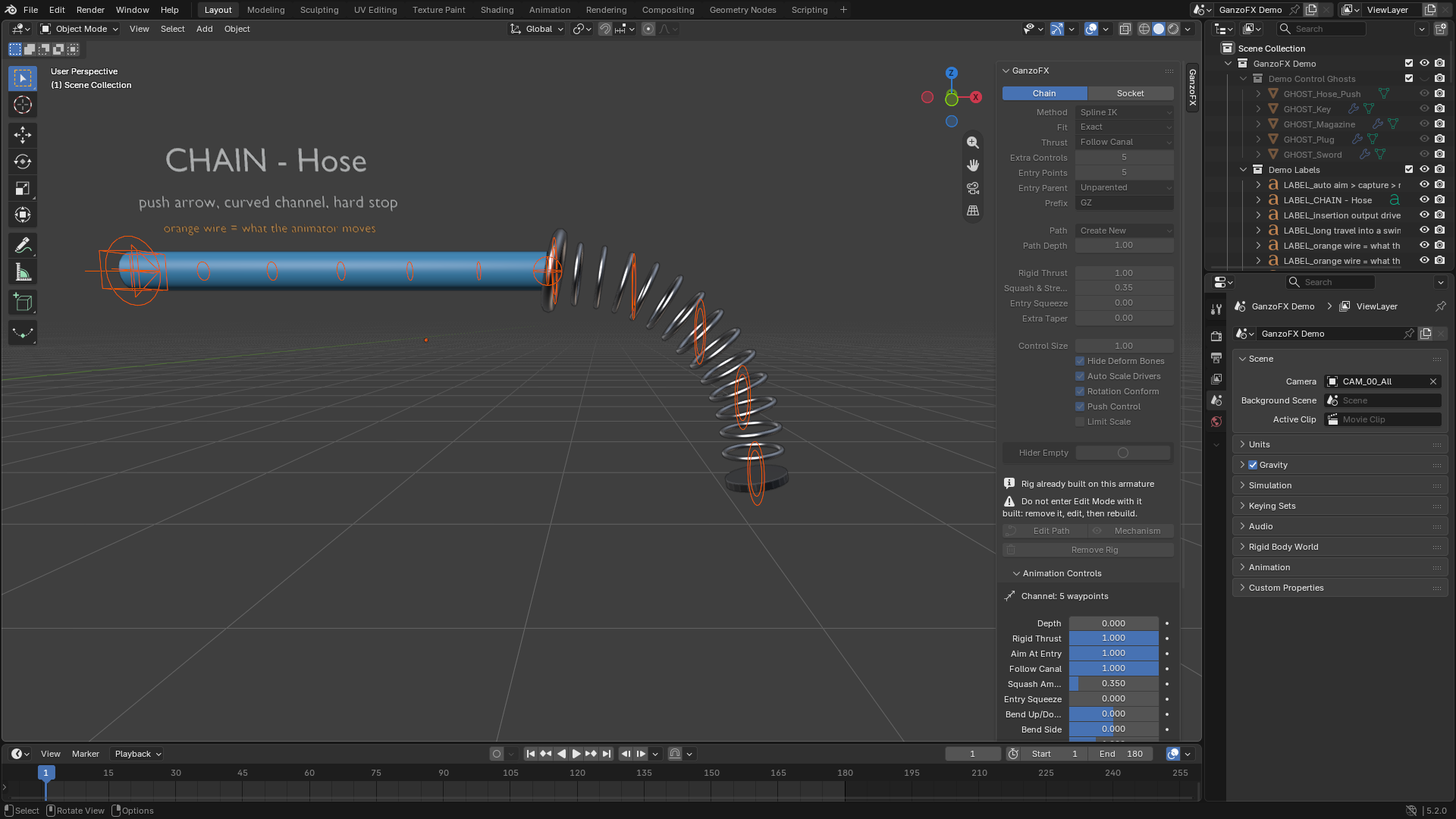1456x819 pixels.
Task: Open the timeline Playback popover
Action: pyautogui.click(x=137, y=754)
